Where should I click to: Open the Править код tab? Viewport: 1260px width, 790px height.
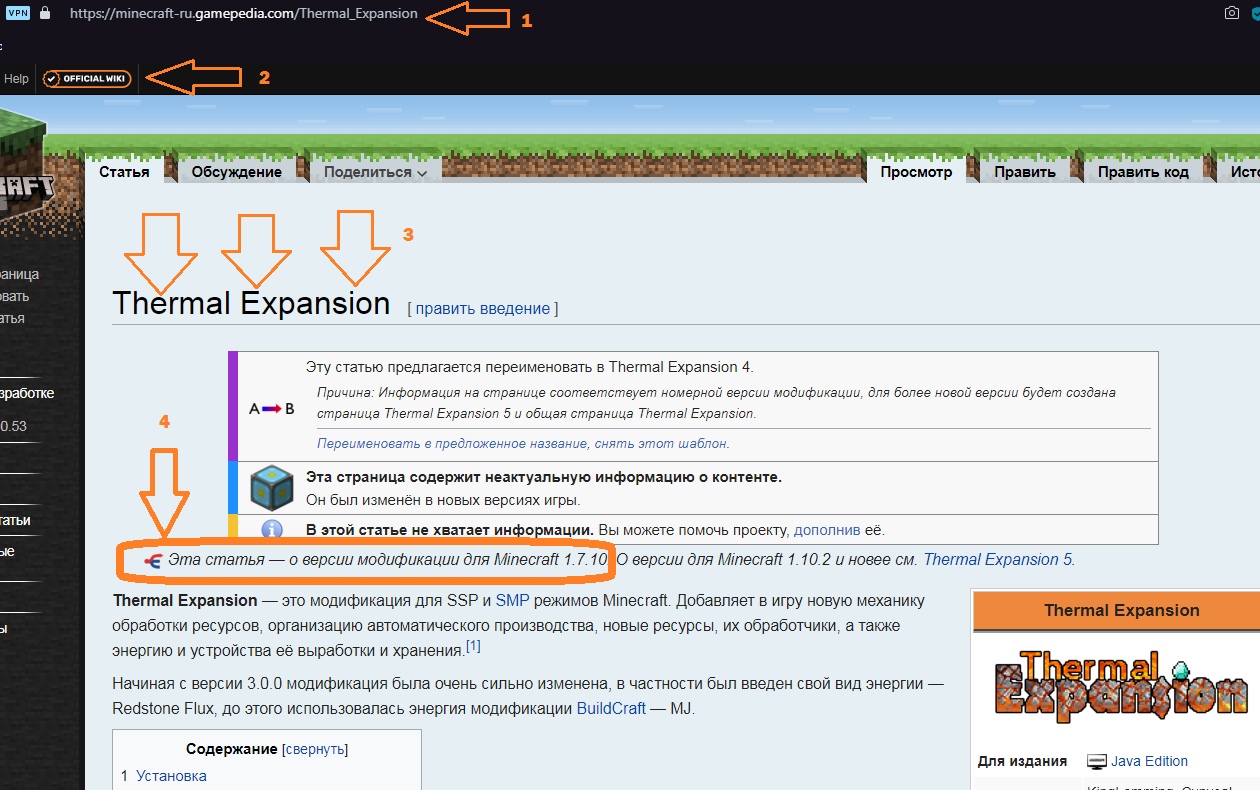click(1143, 172)
